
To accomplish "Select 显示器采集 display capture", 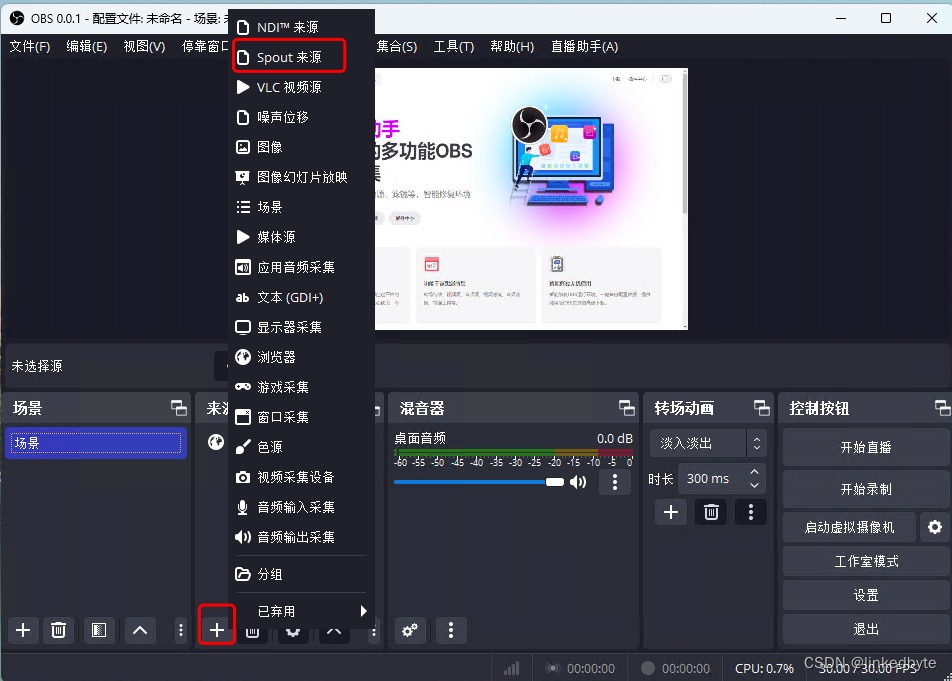I will click(301, 327).
